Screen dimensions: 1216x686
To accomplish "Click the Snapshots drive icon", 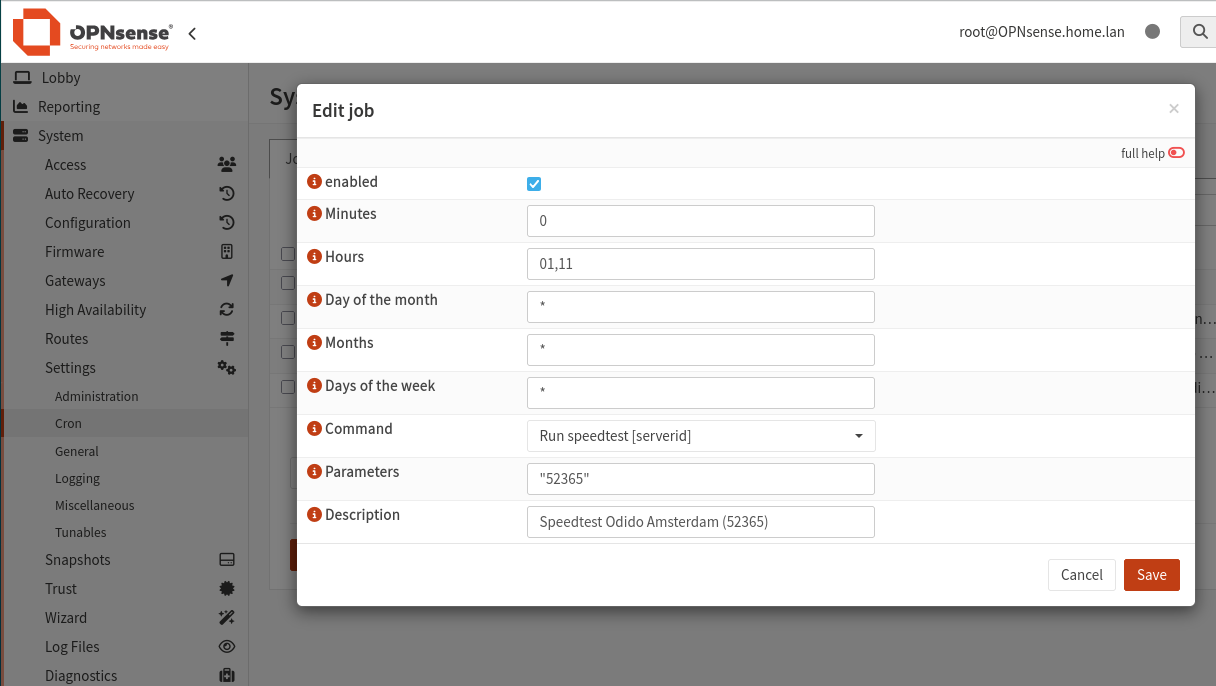I will tap(227, 560).
